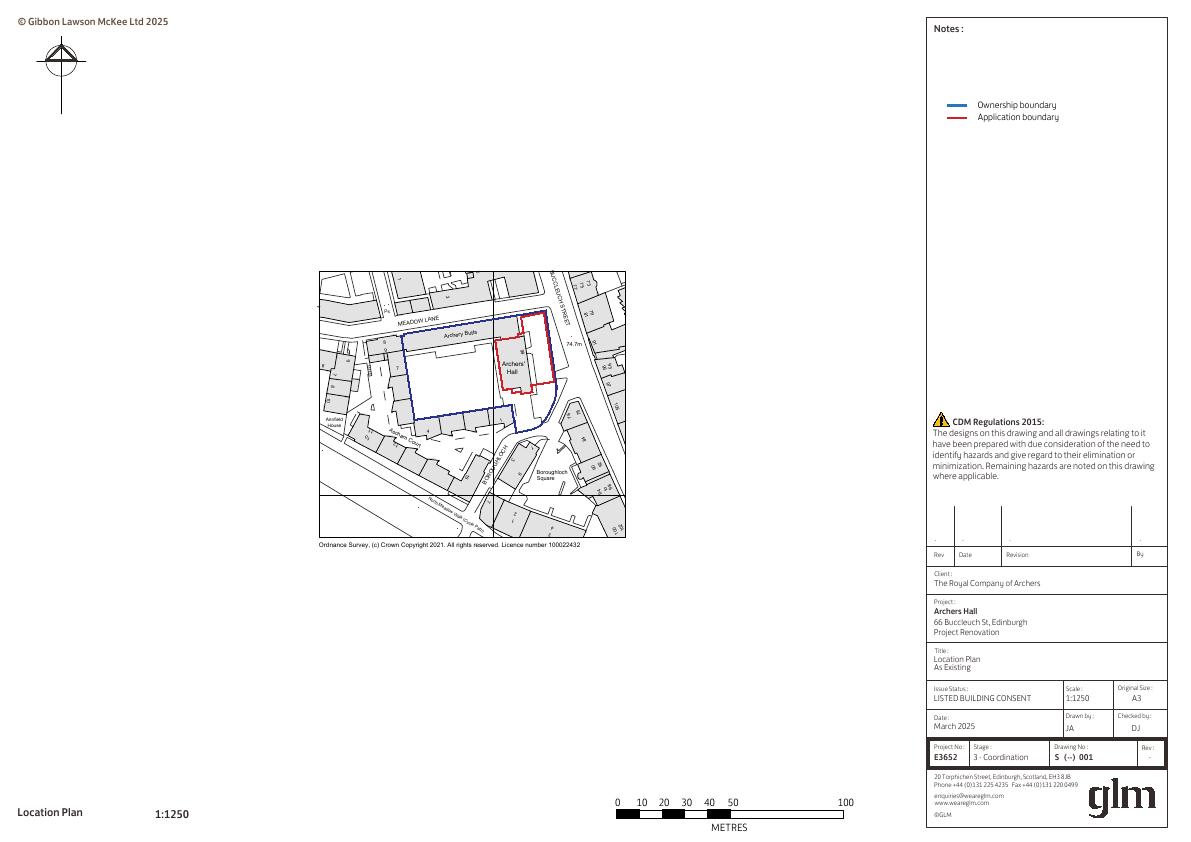Image resolution: width=1191 pixels, height=842 pixels.
Task: Click the north arrow compass symbol
Action: click(62, 75)
